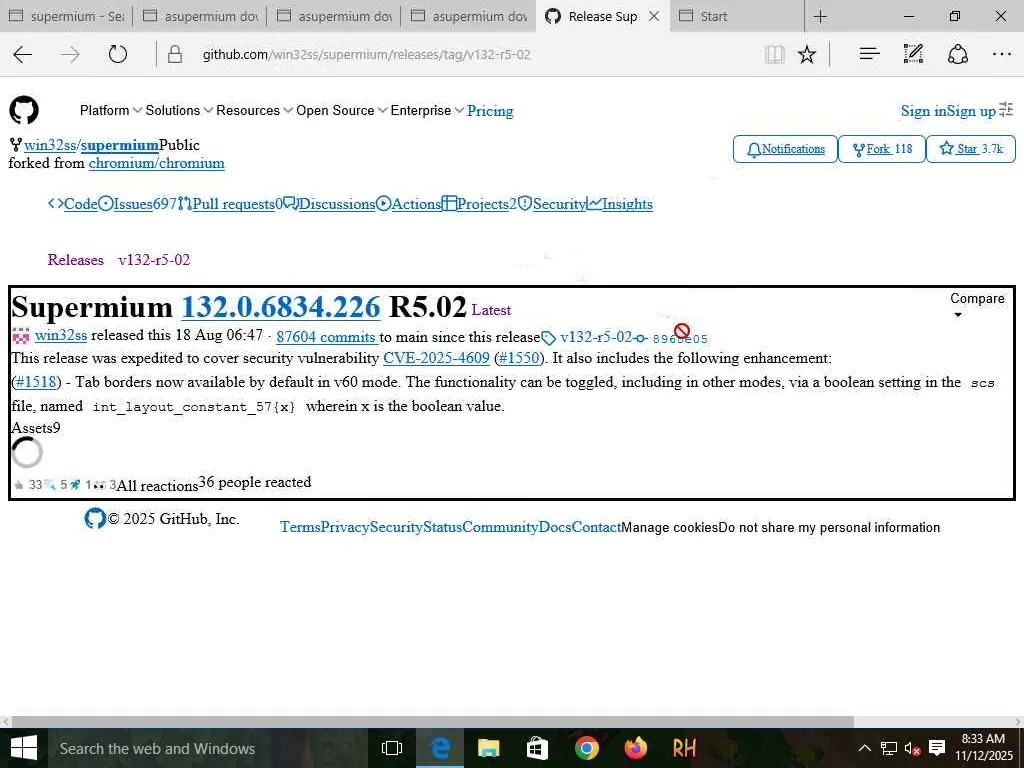
Task: Launch Firefox from taskbar
Action: (635, 748)
